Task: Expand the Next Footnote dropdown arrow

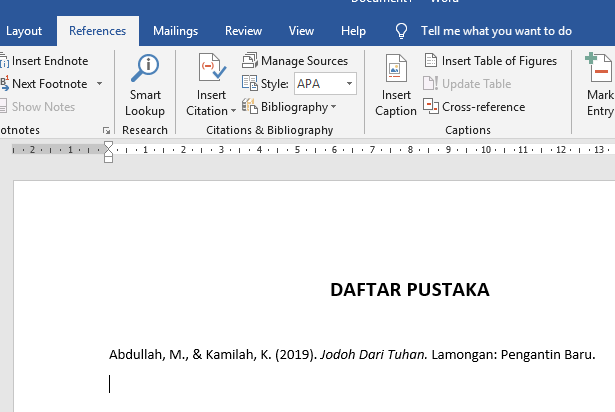Action: pyautogui.click(x=100, y=84)
